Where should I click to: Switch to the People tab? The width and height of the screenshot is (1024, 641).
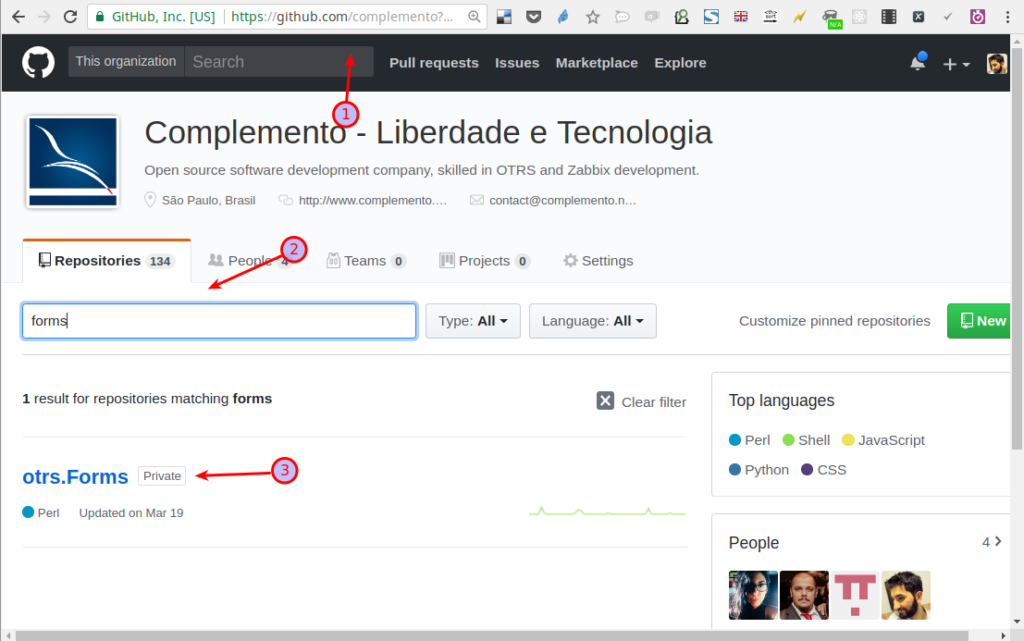[x=249, y=261]
